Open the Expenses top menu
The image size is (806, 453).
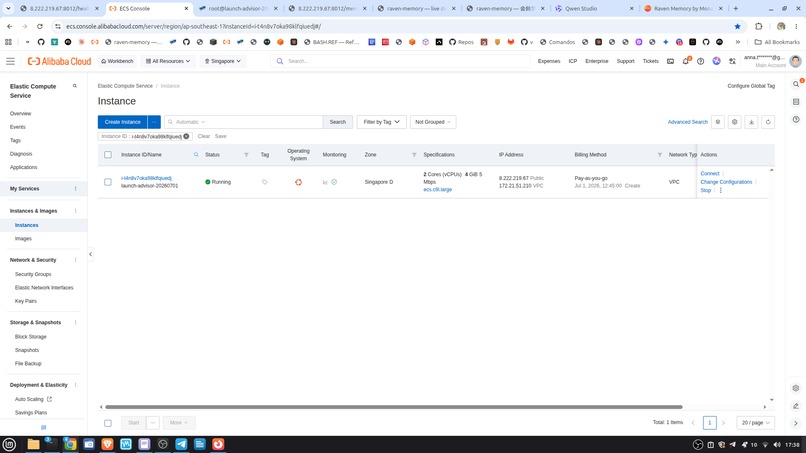[548, 61]
